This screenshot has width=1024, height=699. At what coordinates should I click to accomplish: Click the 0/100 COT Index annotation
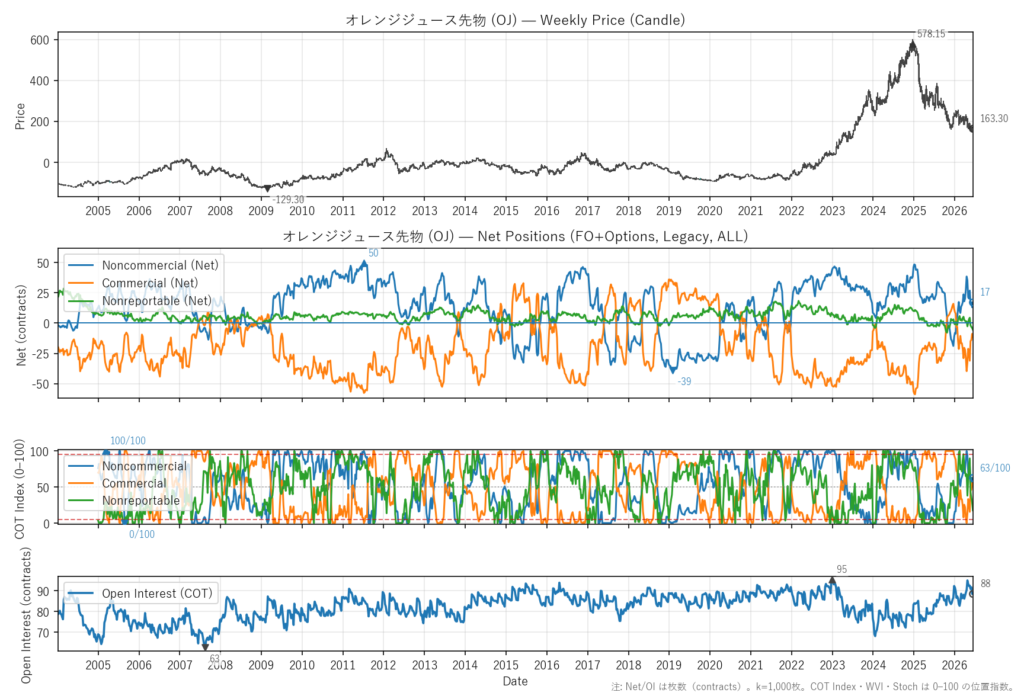tap(142, 534)
